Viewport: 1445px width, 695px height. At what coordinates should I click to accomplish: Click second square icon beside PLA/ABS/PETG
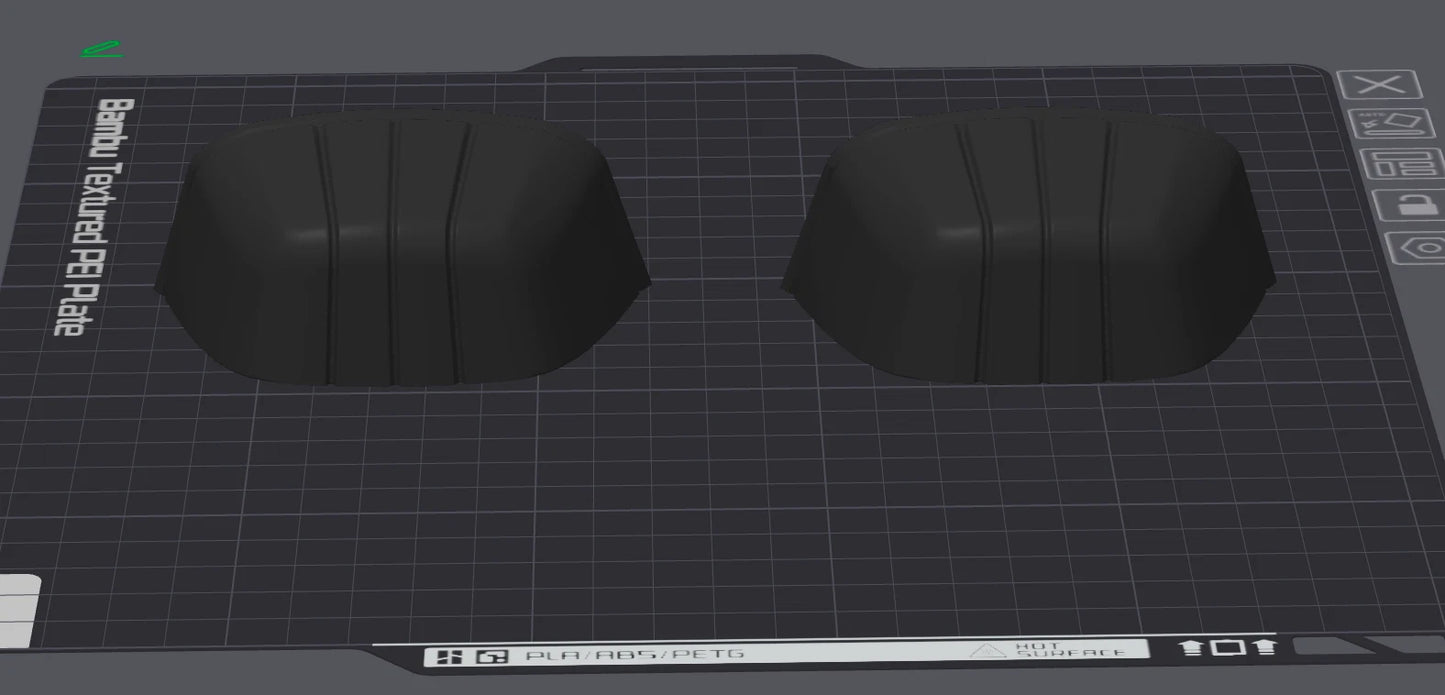[492, 657]
